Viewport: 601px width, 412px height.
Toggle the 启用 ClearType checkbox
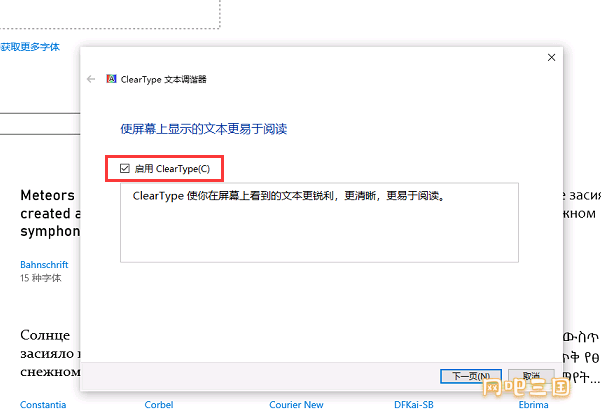125,168
